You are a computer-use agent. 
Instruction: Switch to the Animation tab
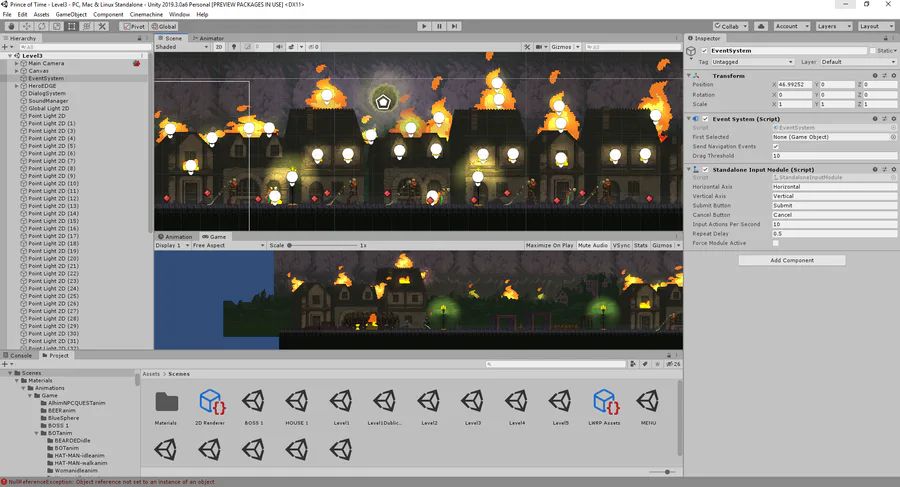pos(176,237)
